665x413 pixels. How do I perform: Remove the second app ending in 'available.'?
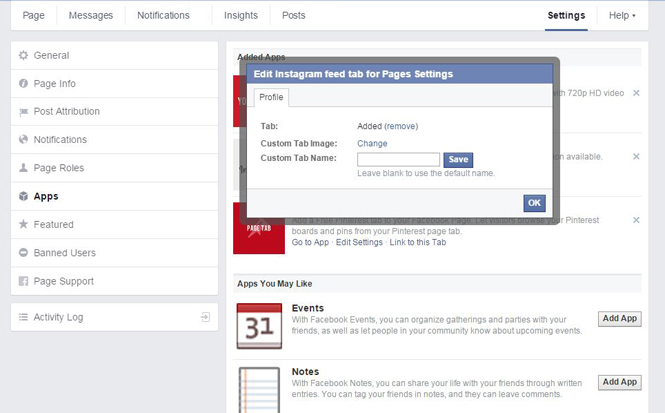[x=636, y=156]
